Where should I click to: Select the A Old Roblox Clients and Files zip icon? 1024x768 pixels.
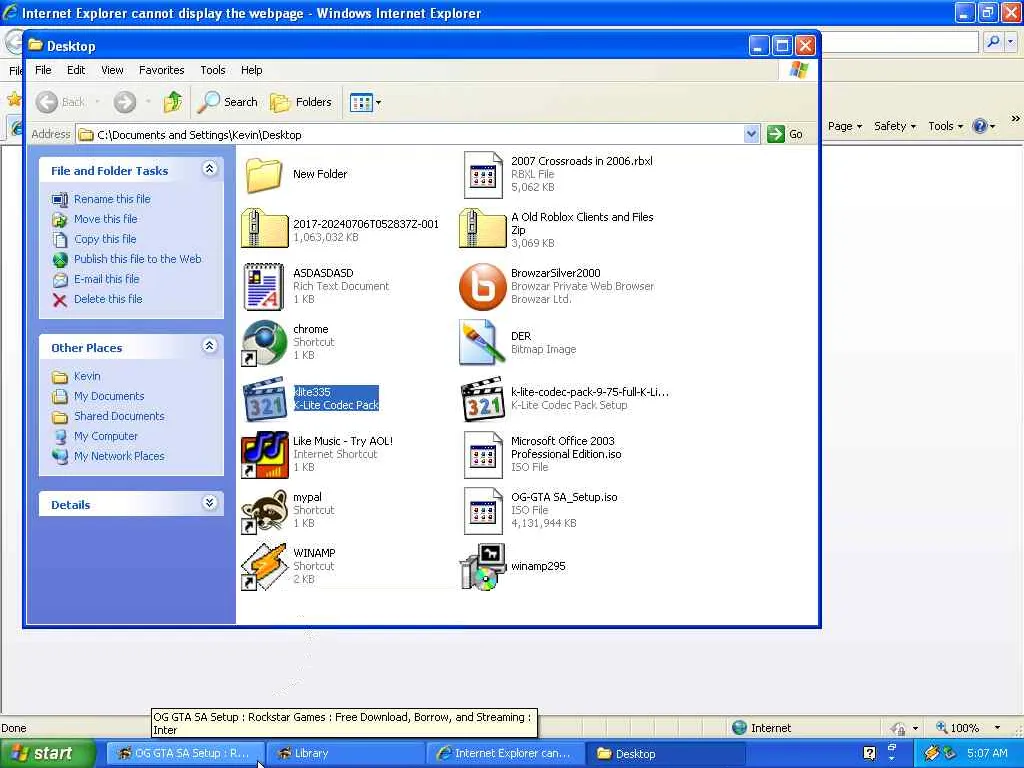482,229
